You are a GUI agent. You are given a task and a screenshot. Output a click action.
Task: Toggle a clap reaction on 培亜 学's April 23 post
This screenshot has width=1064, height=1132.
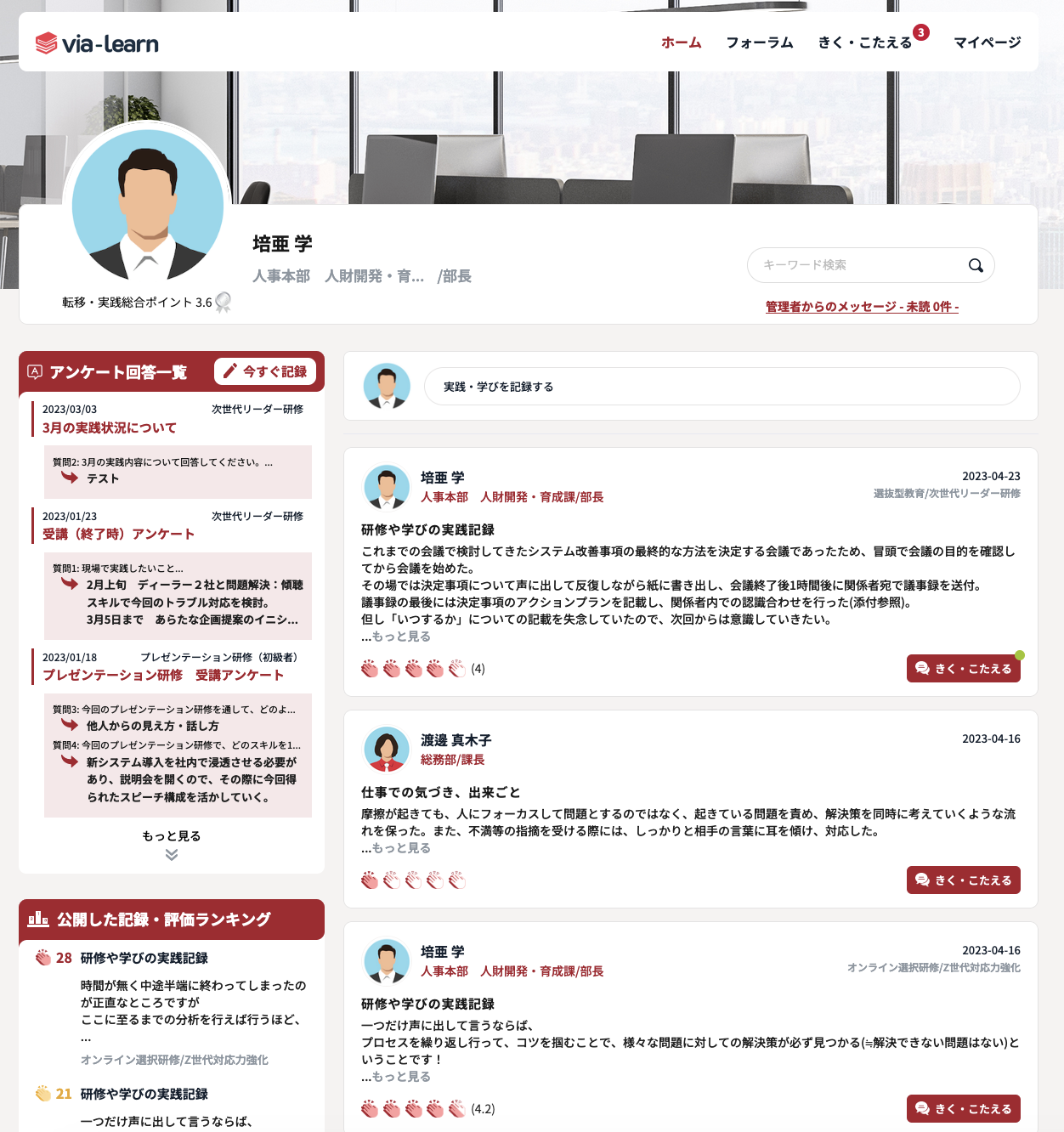371,668
